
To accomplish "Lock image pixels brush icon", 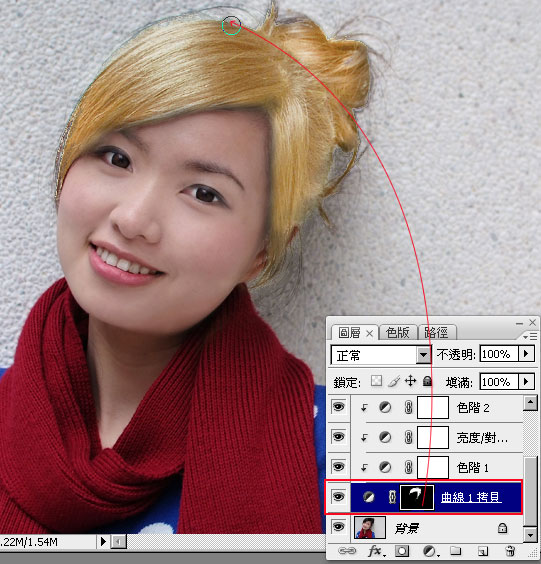I will tap(394, 381).
